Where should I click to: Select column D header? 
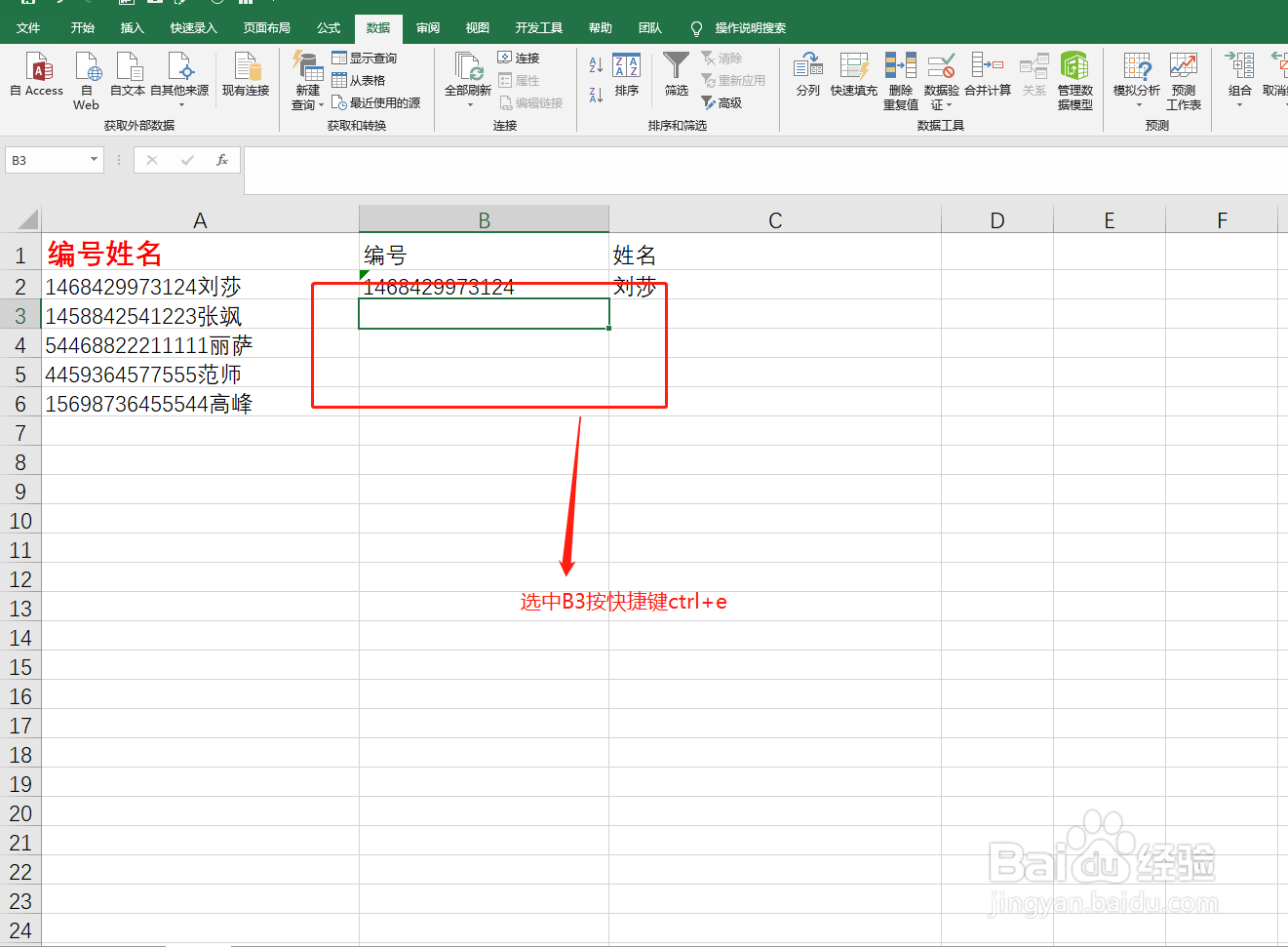point(997,220)
